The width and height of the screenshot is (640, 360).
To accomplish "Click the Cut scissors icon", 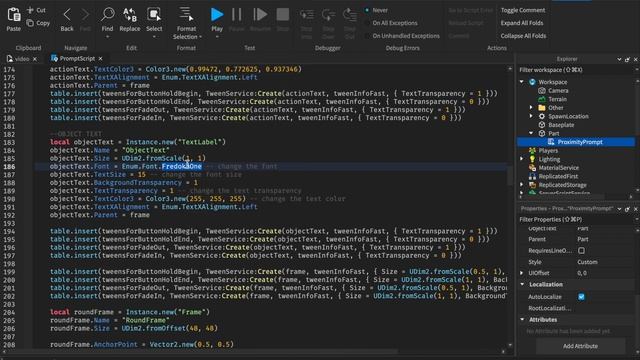I will click(30, 10).
